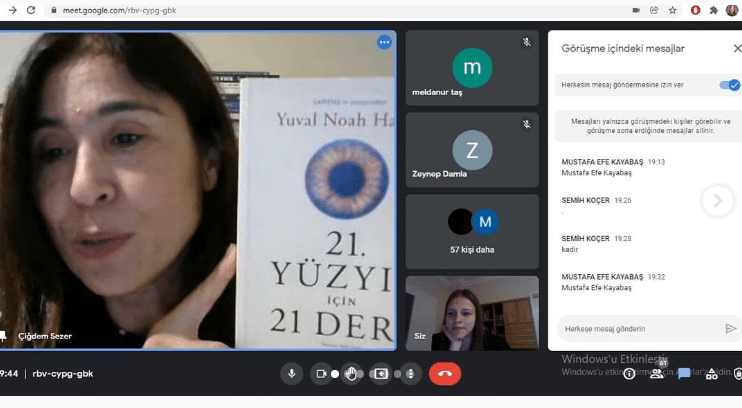Share this page from address bar
Viewport: 742px width, 408px height.
click(x=654, y=10)
